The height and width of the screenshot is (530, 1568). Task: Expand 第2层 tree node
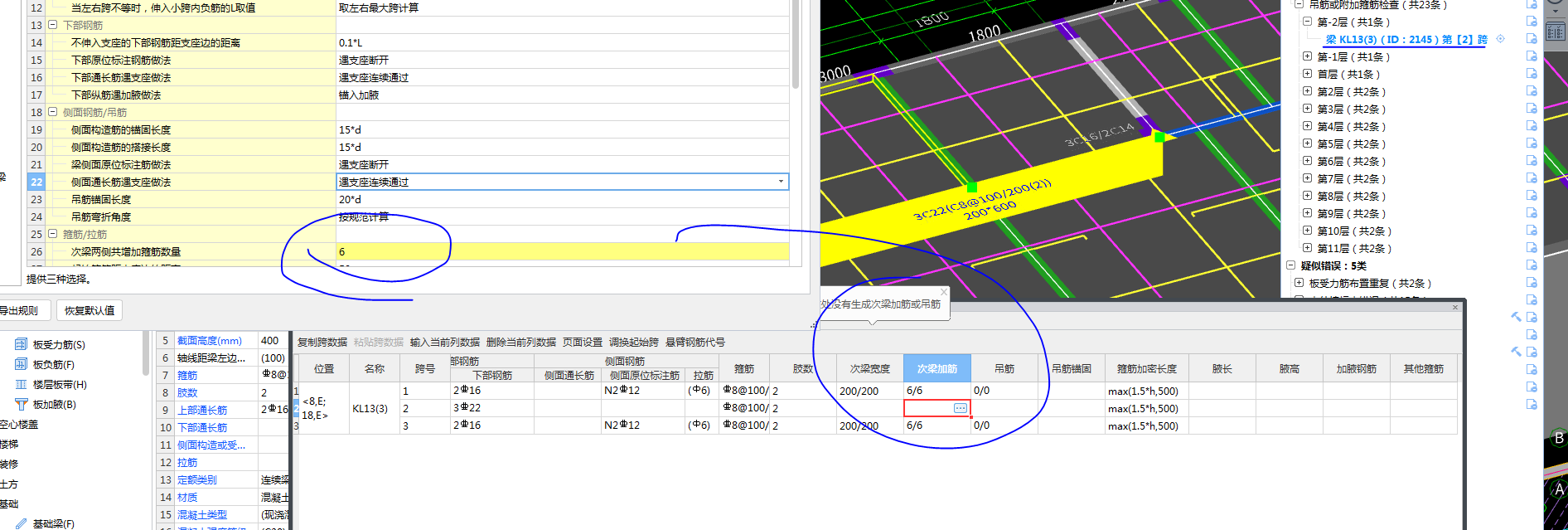tap(1307, 91)
